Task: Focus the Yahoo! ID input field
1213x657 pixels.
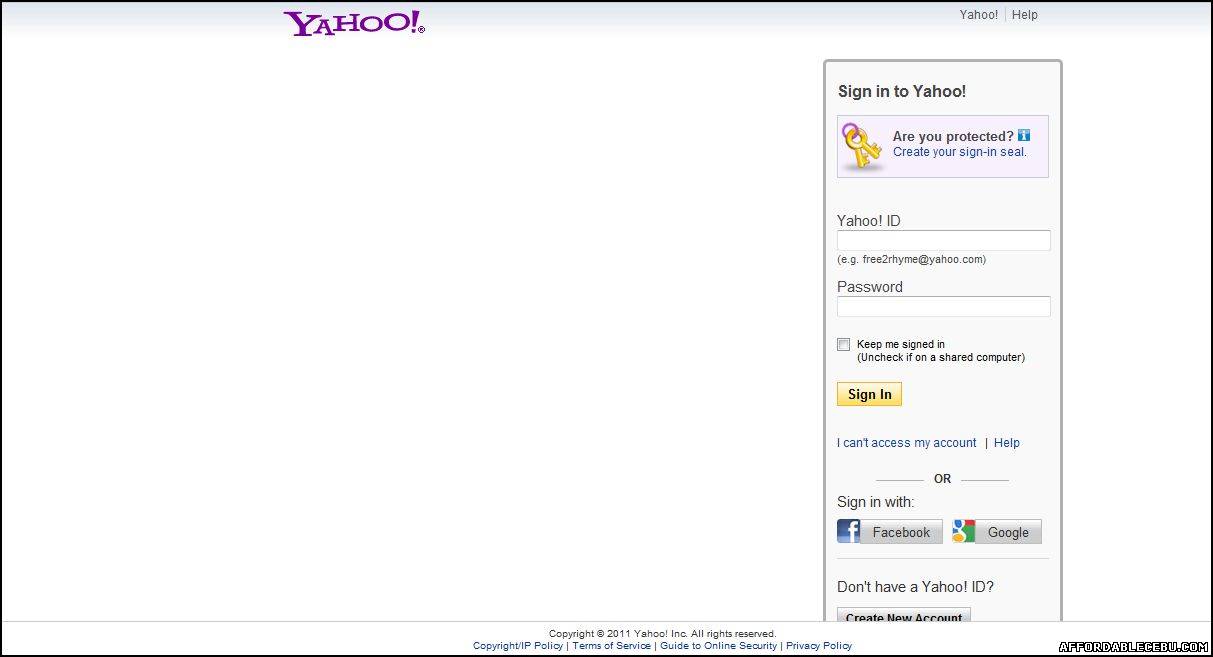Action: 944,240
